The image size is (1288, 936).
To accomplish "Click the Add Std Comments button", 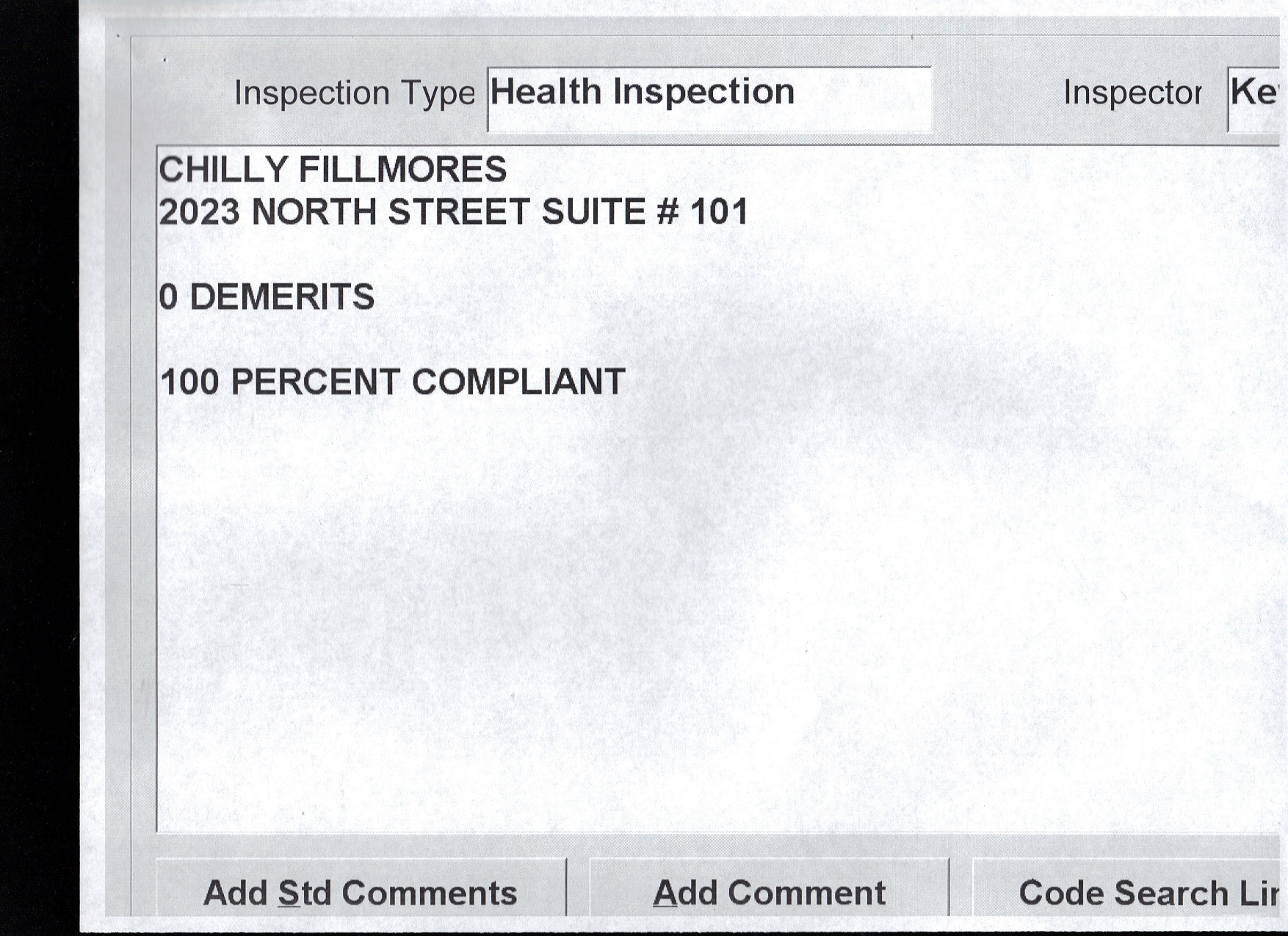I will coord(360,893).
